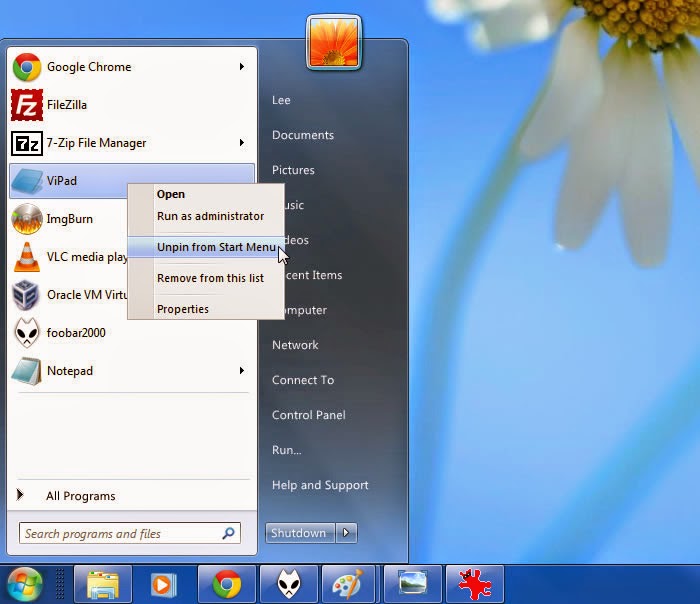The width and height of the screenshot is (700, 604).
Task: Click the FileZilla program label
Action: tap(67, 105)
